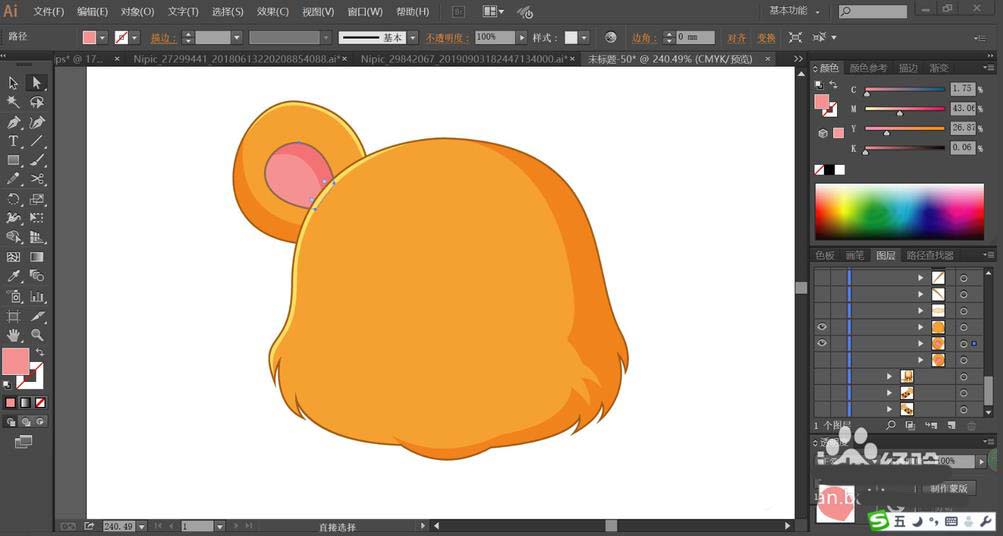Switch to the 路径查找器 panel tab

929,255
